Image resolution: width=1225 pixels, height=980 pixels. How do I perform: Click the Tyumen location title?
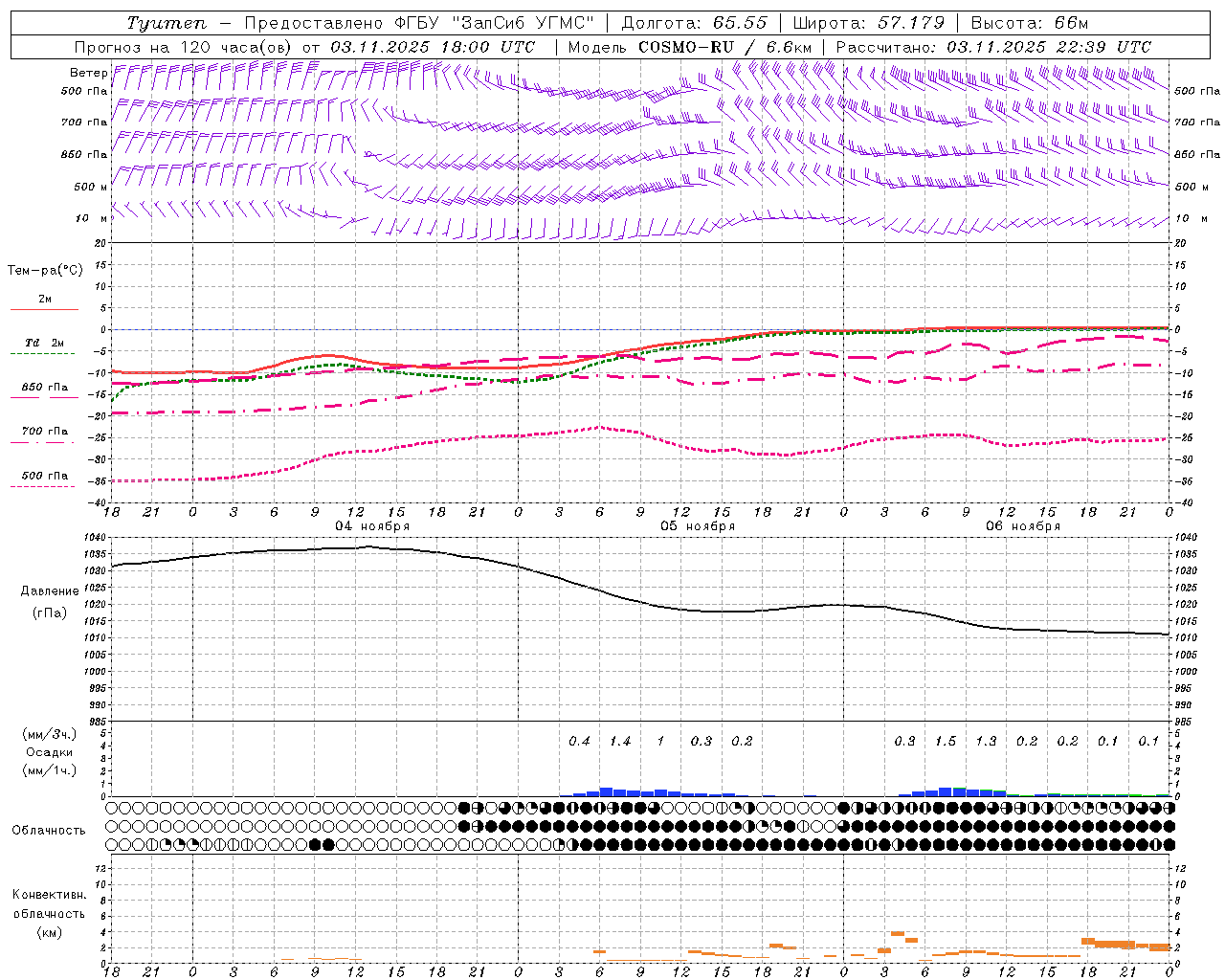(x=167, y=23)
